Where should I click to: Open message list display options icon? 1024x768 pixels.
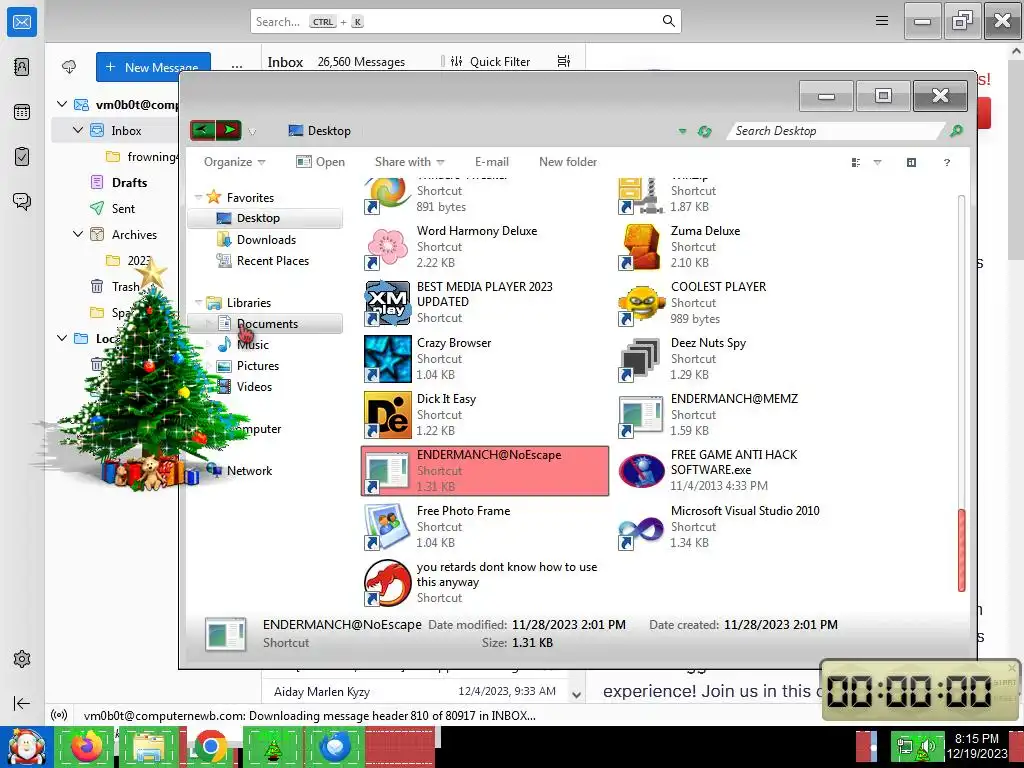pos(564,61)
